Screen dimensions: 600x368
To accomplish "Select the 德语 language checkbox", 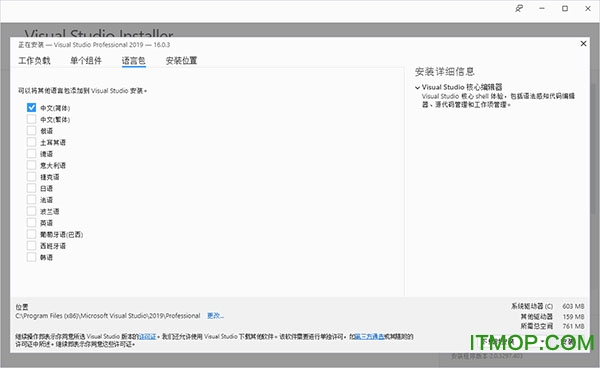I will (31, 153).
